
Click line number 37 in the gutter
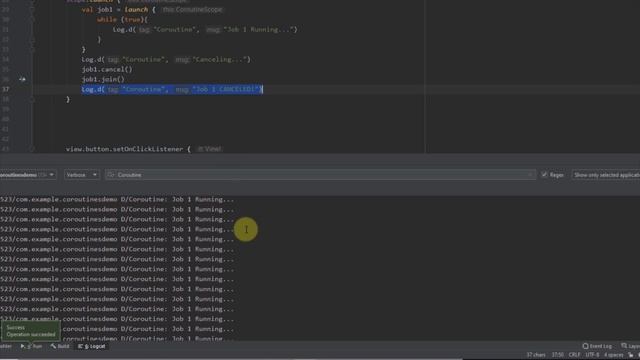tap(6, 89)
